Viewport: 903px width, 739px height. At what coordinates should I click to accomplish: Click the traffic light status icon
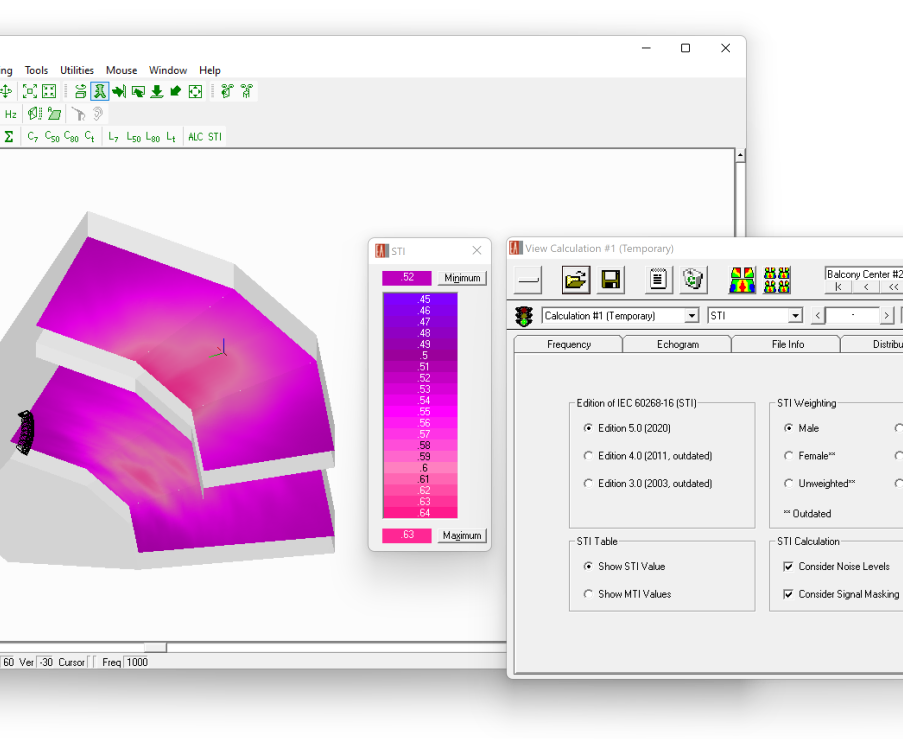point(524,316)
